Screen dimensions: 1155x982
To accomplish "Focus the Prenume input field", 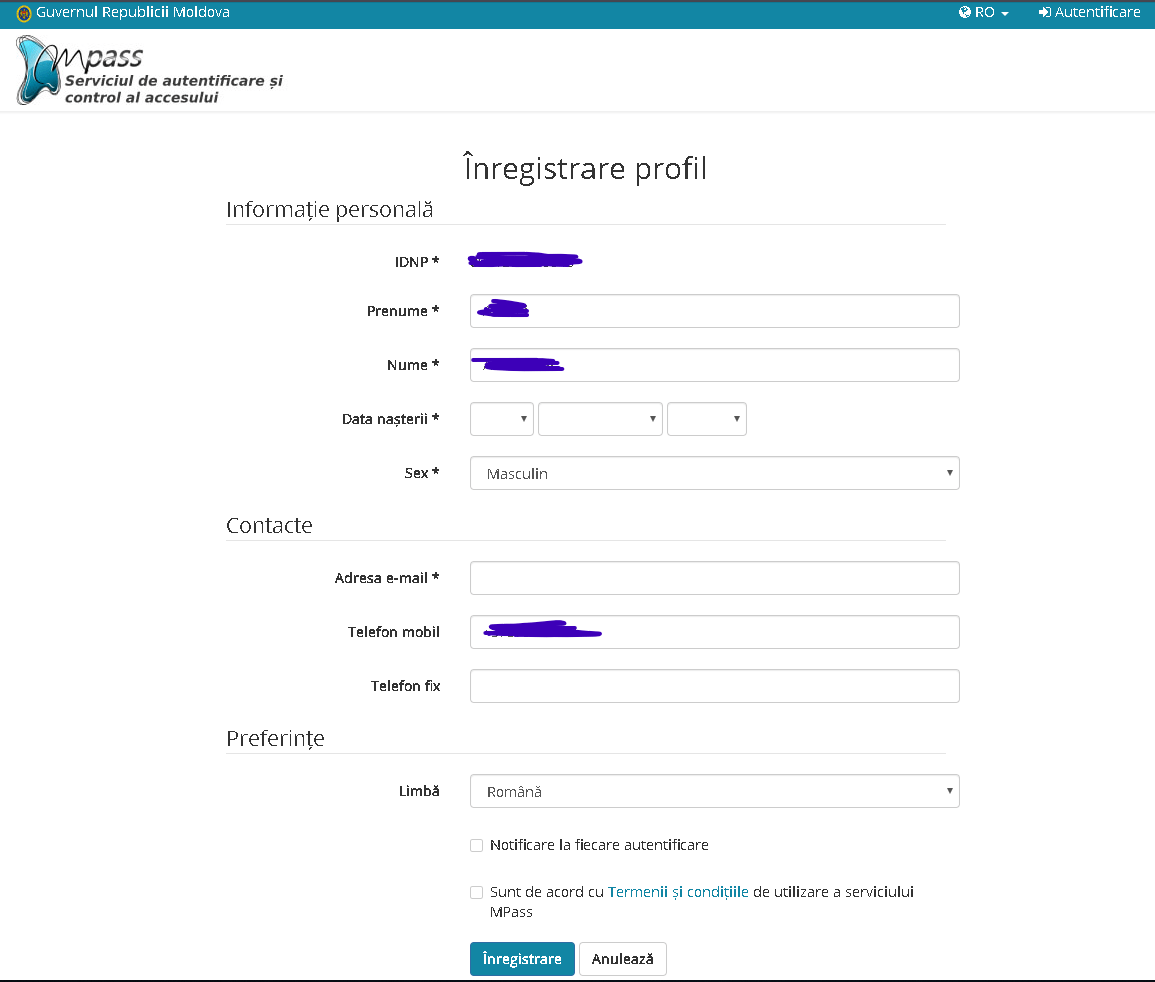I will (x=715, y=311).
